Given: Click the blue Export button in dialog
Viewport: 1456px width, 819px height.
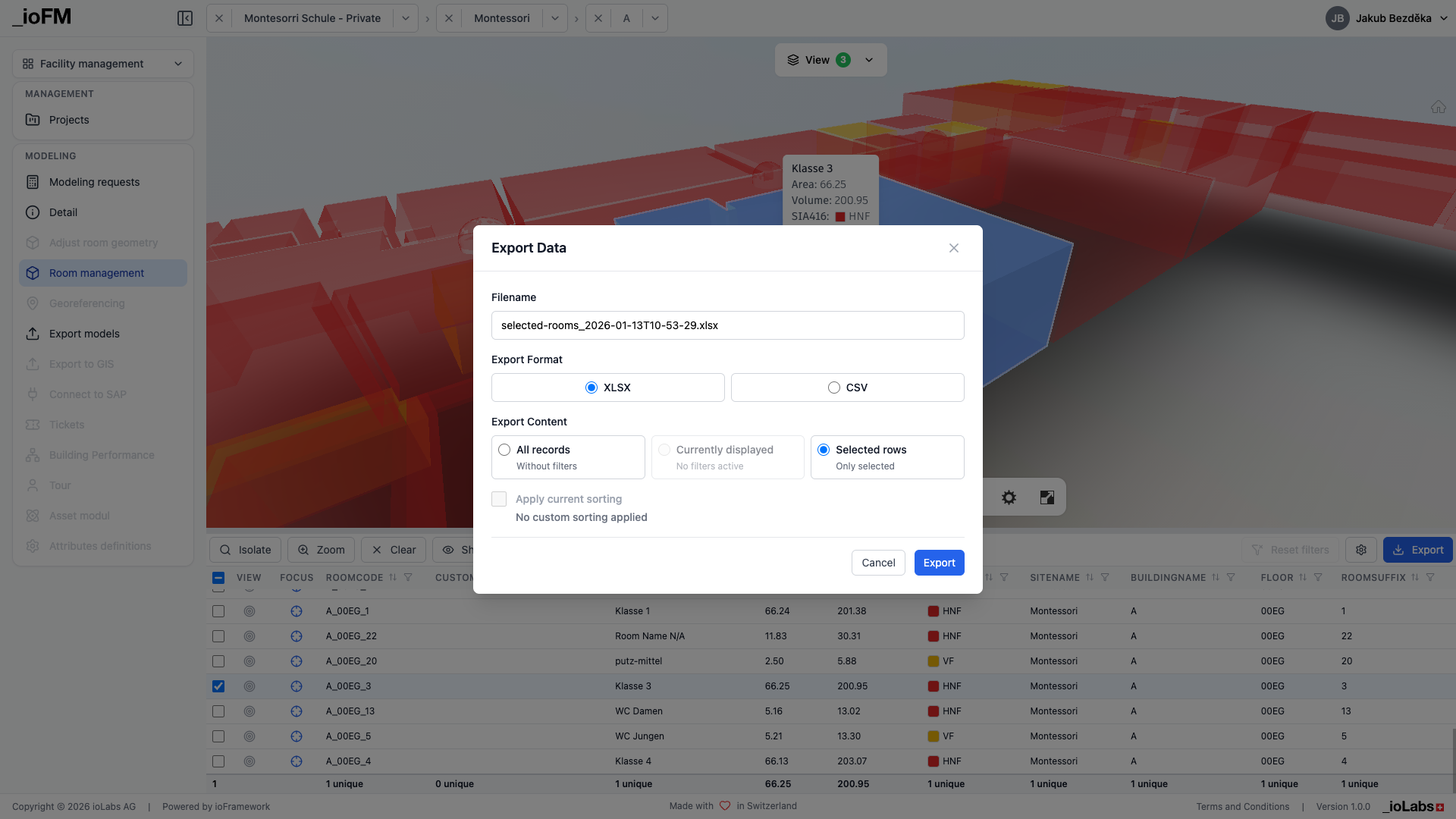Looking at the screenshot, I should click(939, 563).
